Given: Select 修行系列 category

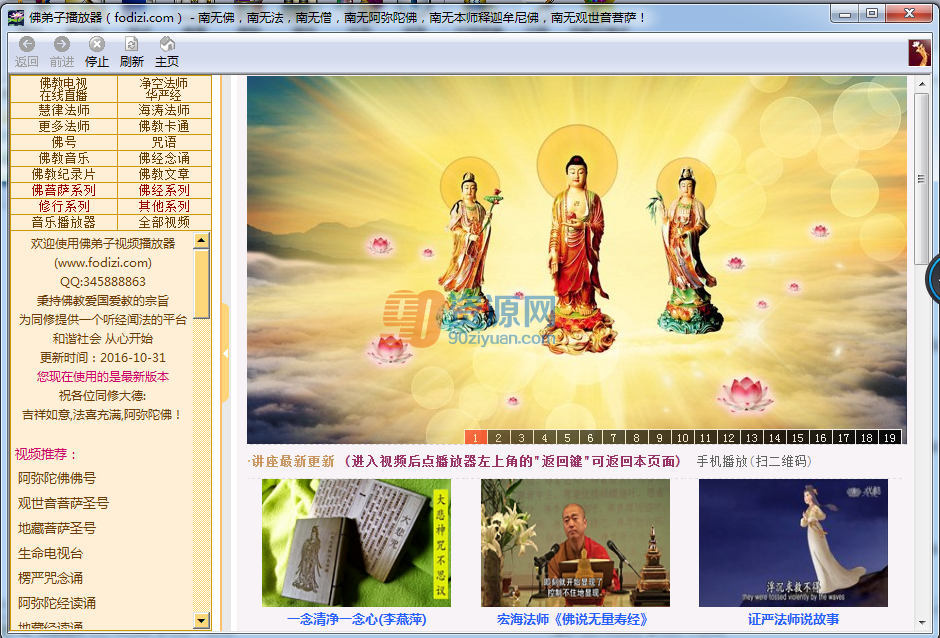Looking at the screenshot, I should pos(64,206).
